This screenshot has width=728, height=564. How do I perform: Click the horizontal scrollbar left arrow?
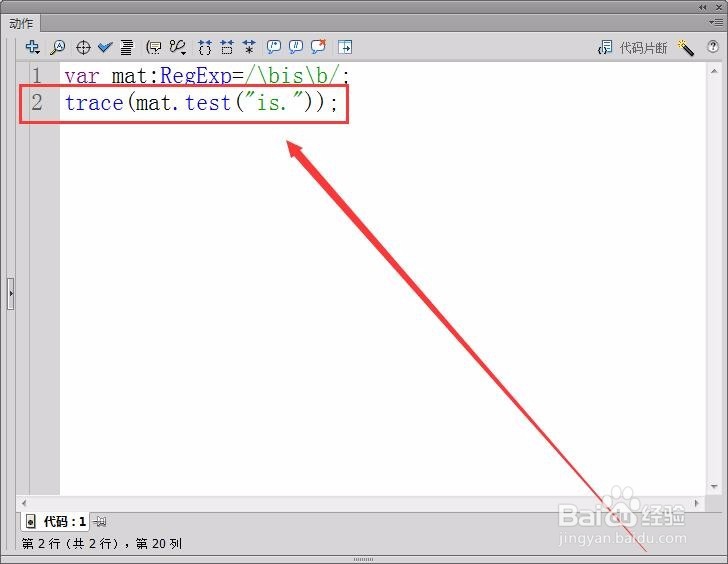[24, 503]
